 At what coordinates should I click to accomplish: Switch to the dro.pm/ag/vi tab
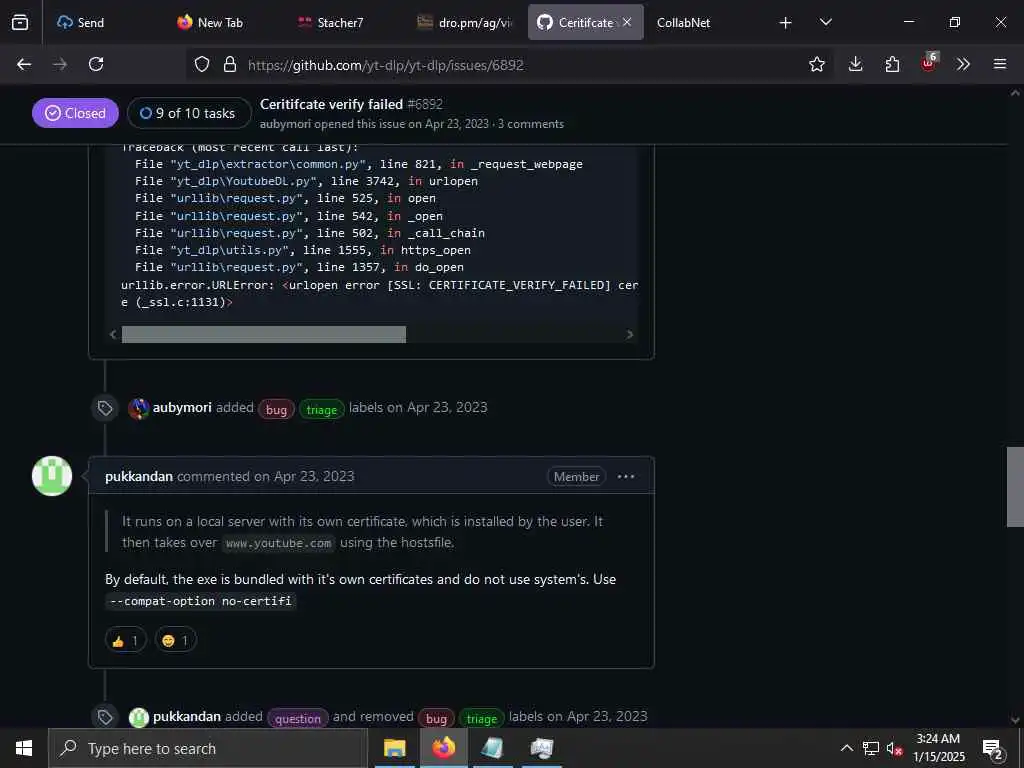(465, 22)
